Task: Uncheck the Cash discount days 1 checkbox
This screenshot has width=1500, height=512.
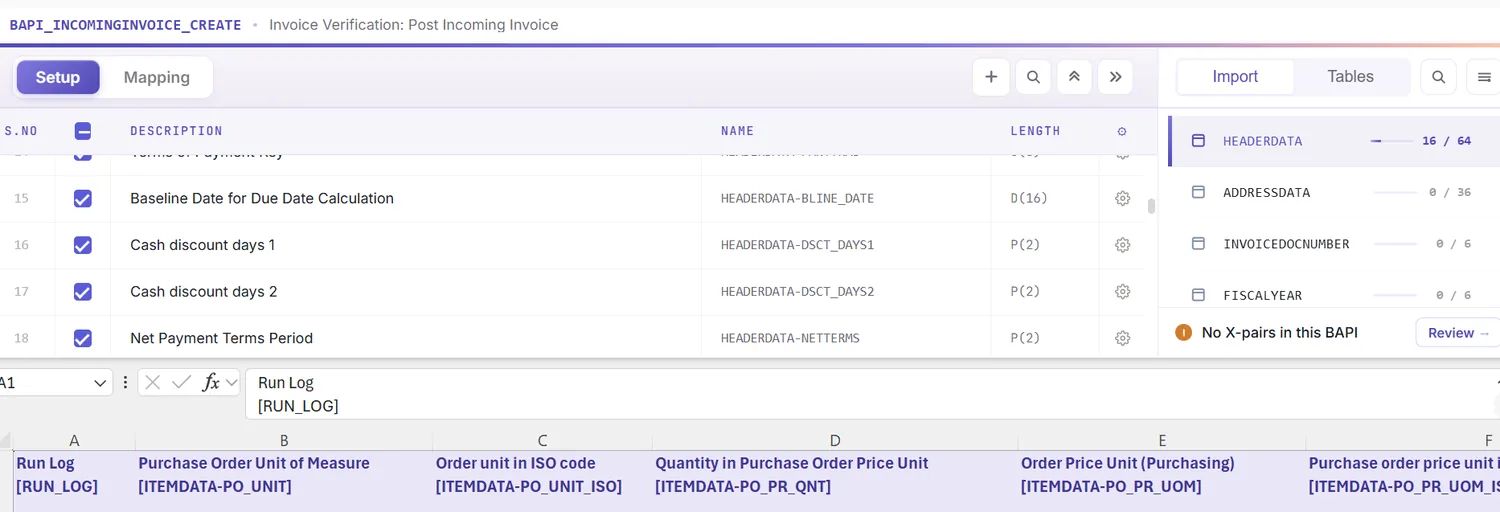Action: click(x=83, y=245)
